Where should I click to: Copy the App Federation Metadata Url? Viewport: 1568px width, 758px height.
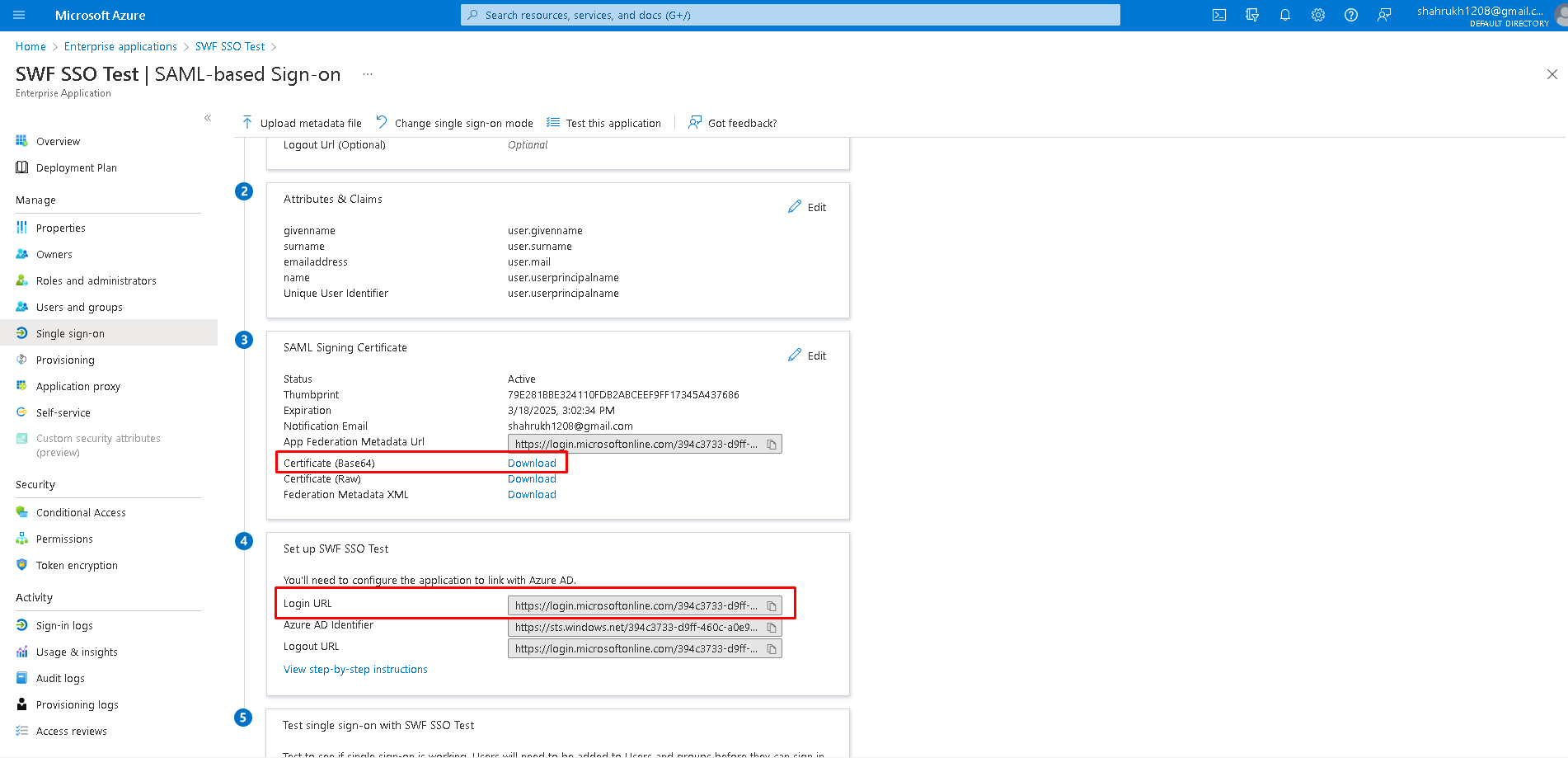772,445
